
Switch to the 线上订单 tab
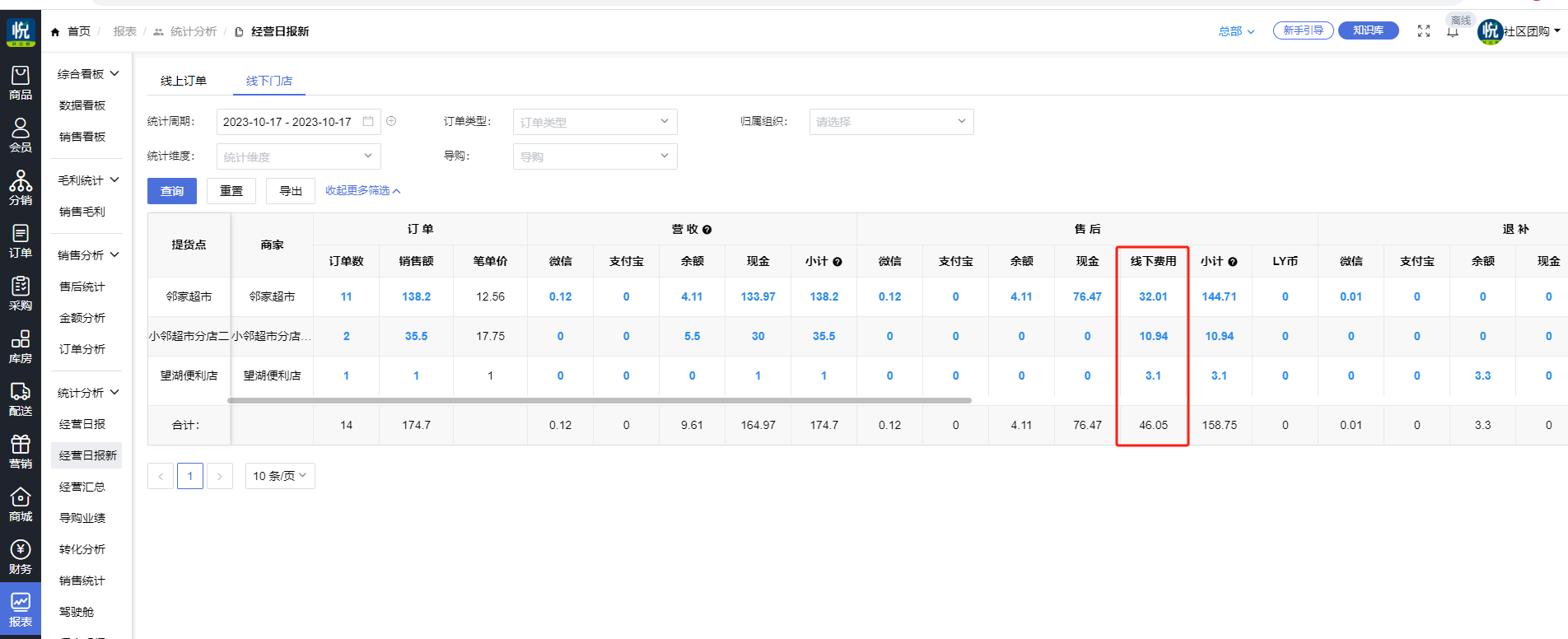coord(183,81)
